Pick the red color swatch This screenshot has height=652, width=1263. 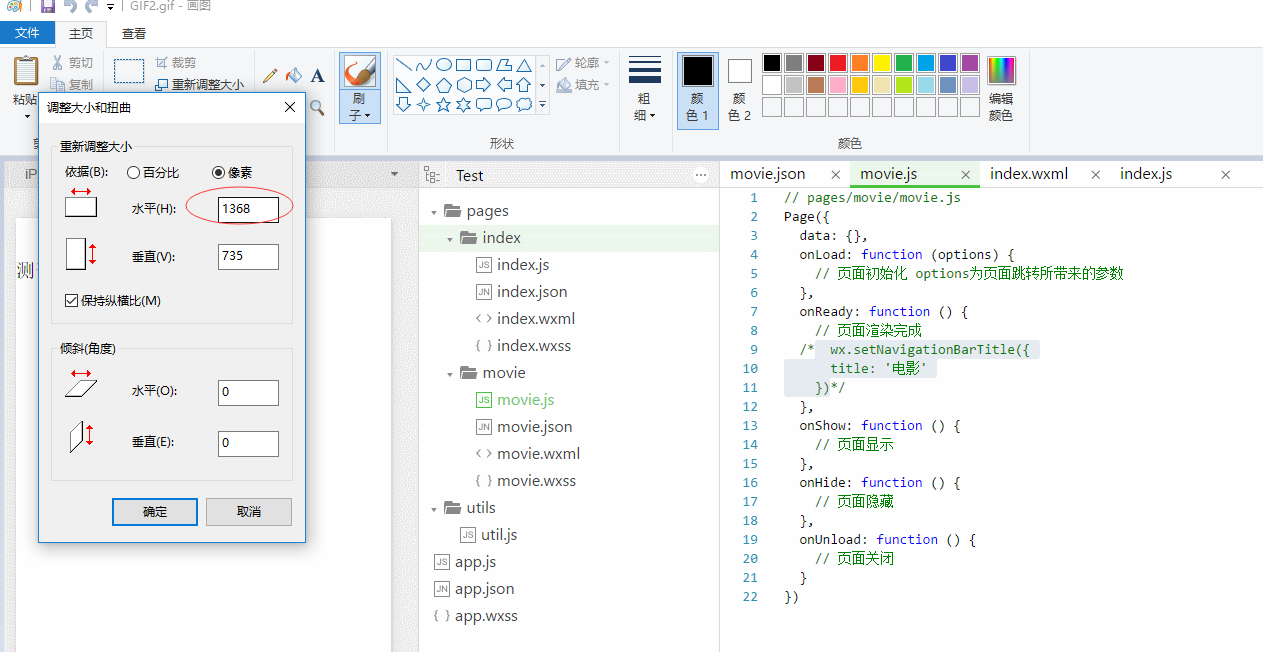[838, 63]
